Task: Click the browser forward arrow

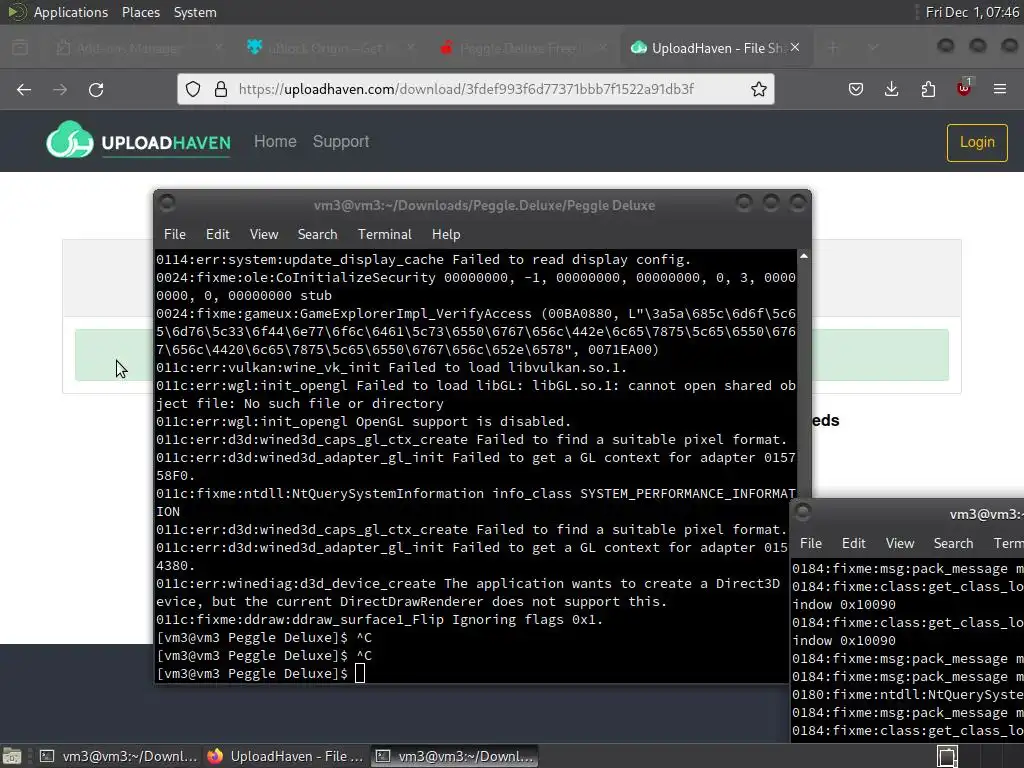Action: point(60,89)
